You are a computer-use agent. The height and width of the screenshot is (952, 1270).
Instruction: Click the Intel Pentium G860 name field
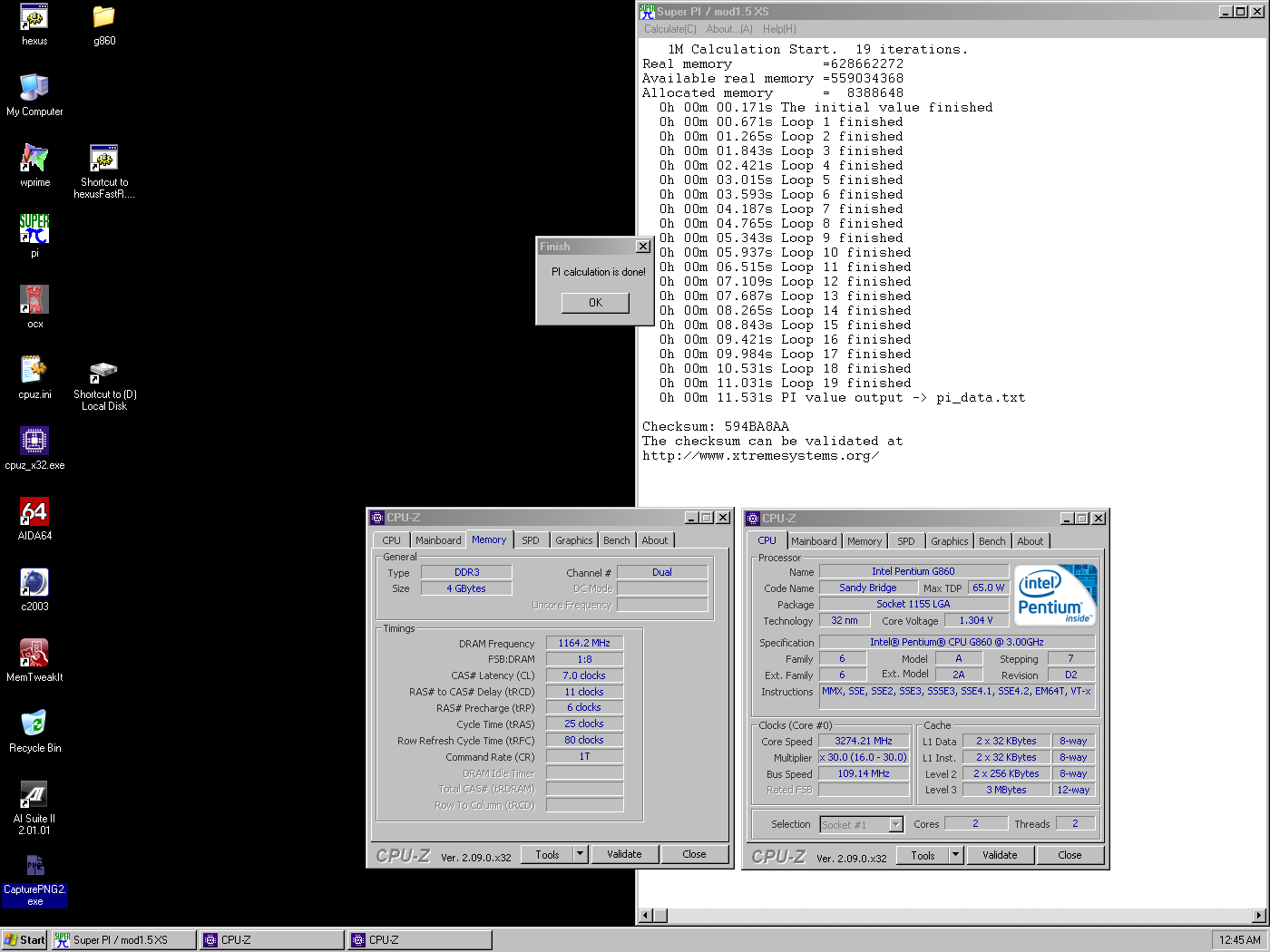point(913,571)
